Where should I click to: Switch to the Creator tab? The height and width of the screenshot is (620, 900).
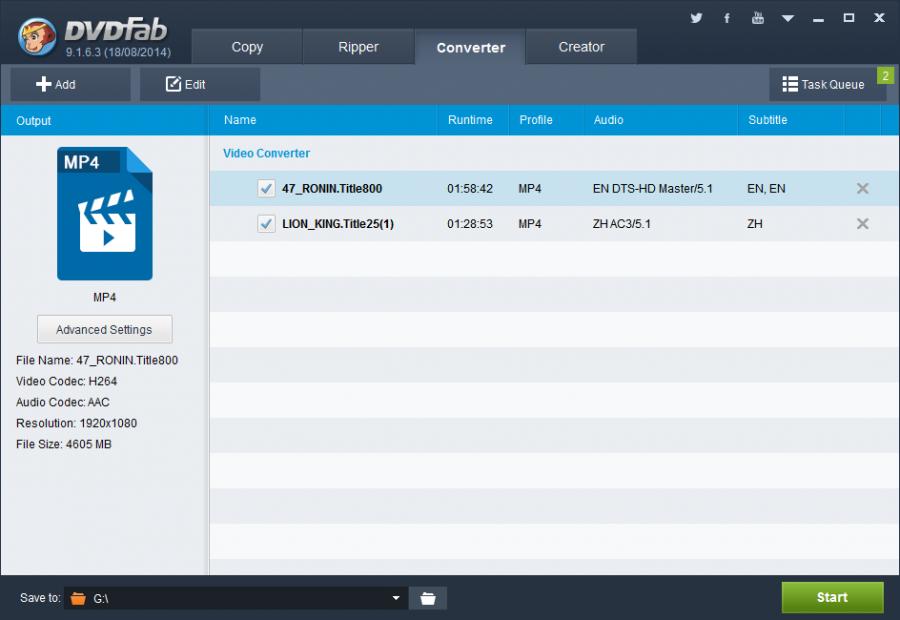pyautogui.click(x=581, y=47)
